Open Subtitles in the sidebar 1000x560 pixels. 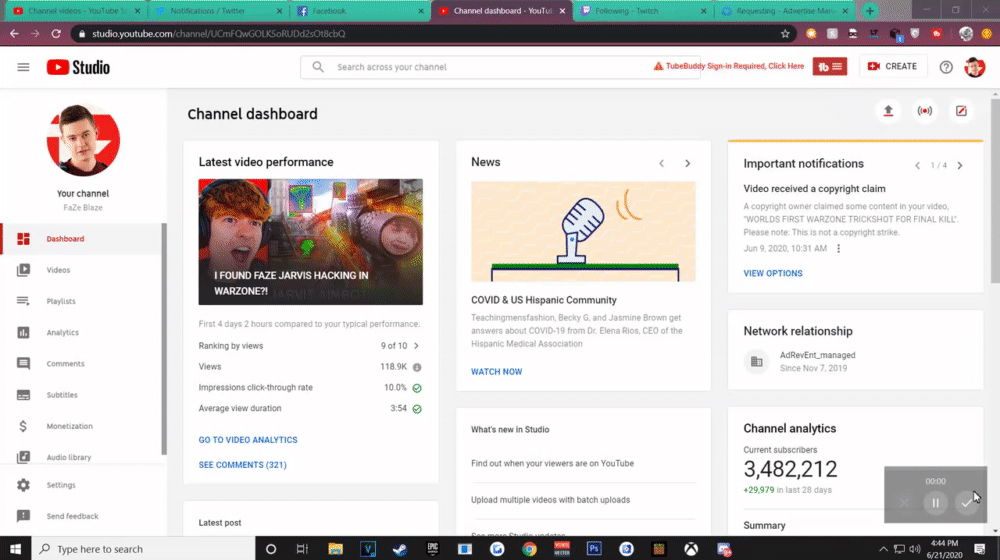[81, 395]
